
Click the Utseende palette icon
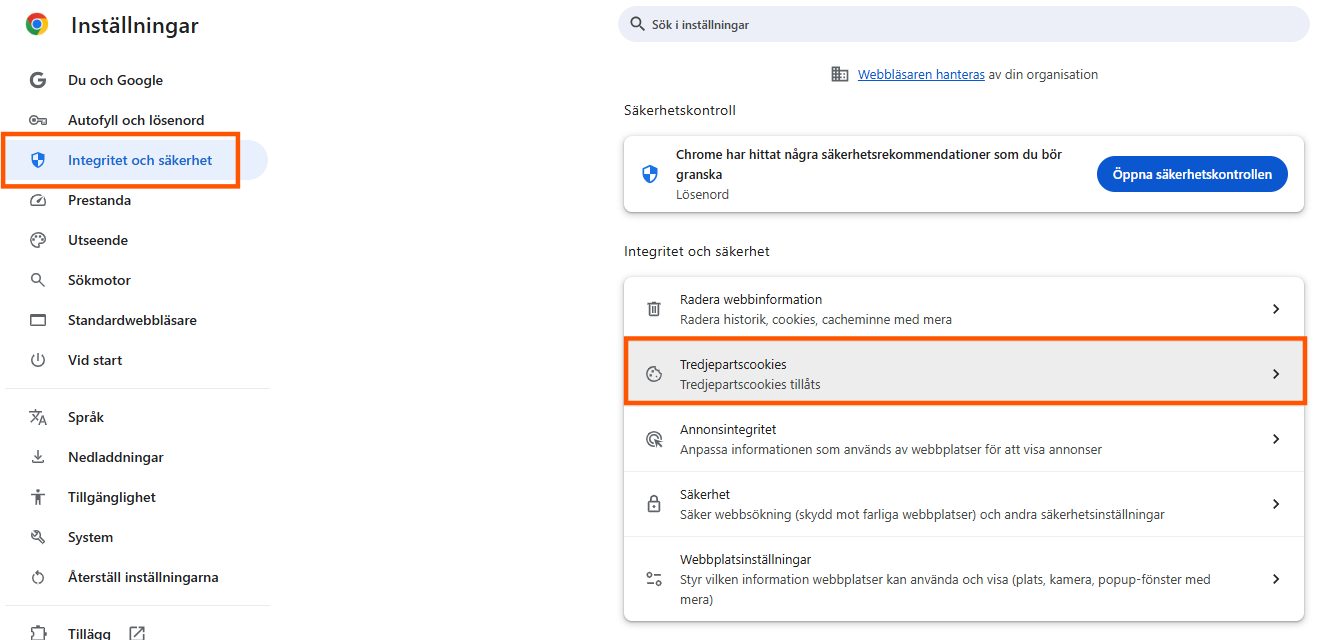(x=37, y=240)
